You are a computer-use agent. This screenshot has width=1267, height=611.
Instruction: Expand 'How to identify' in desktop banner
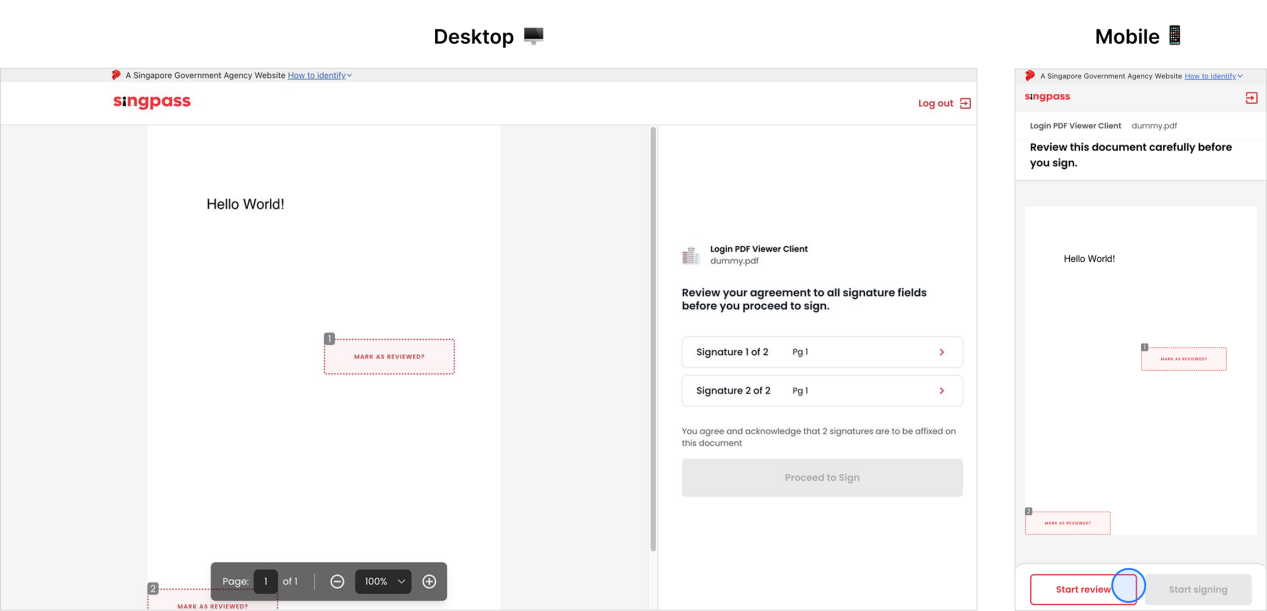319,75
